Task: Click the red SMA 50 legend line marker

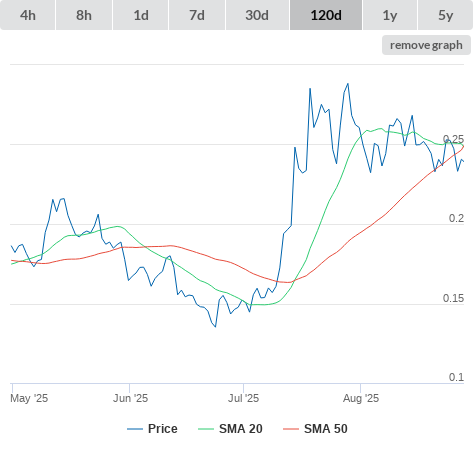Action: 291,429
